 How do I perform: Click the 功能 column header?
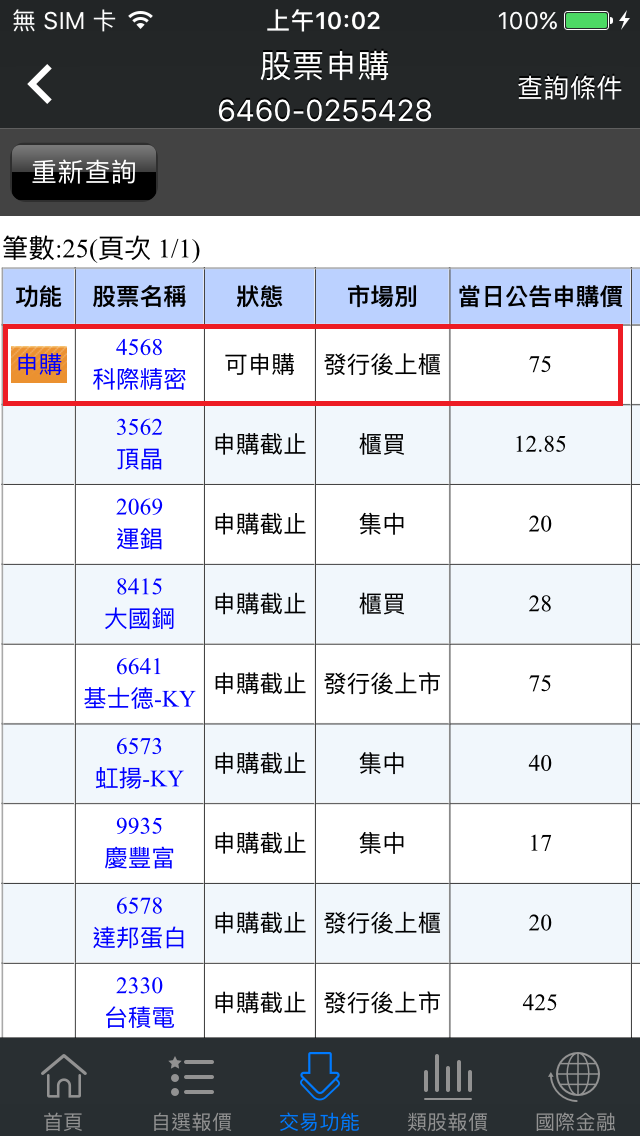click(x=39, y=296)
